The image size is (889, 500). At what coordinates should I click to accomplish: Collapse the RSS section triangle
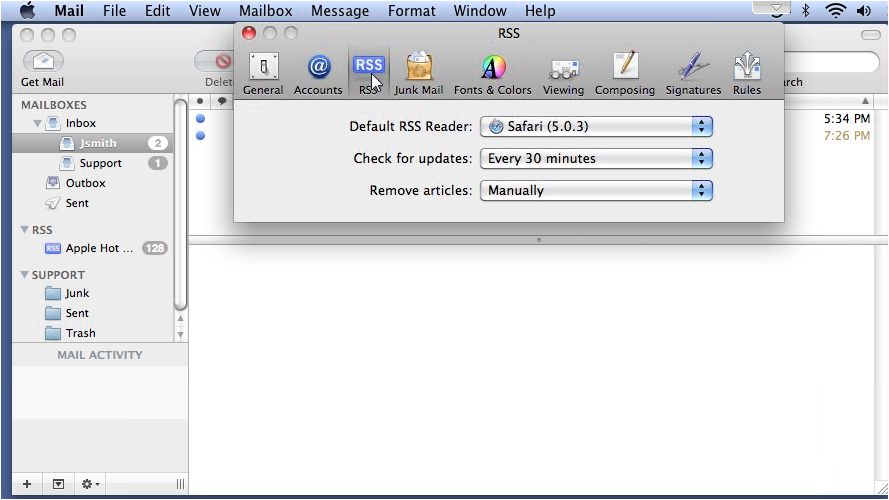click(24, 230)
